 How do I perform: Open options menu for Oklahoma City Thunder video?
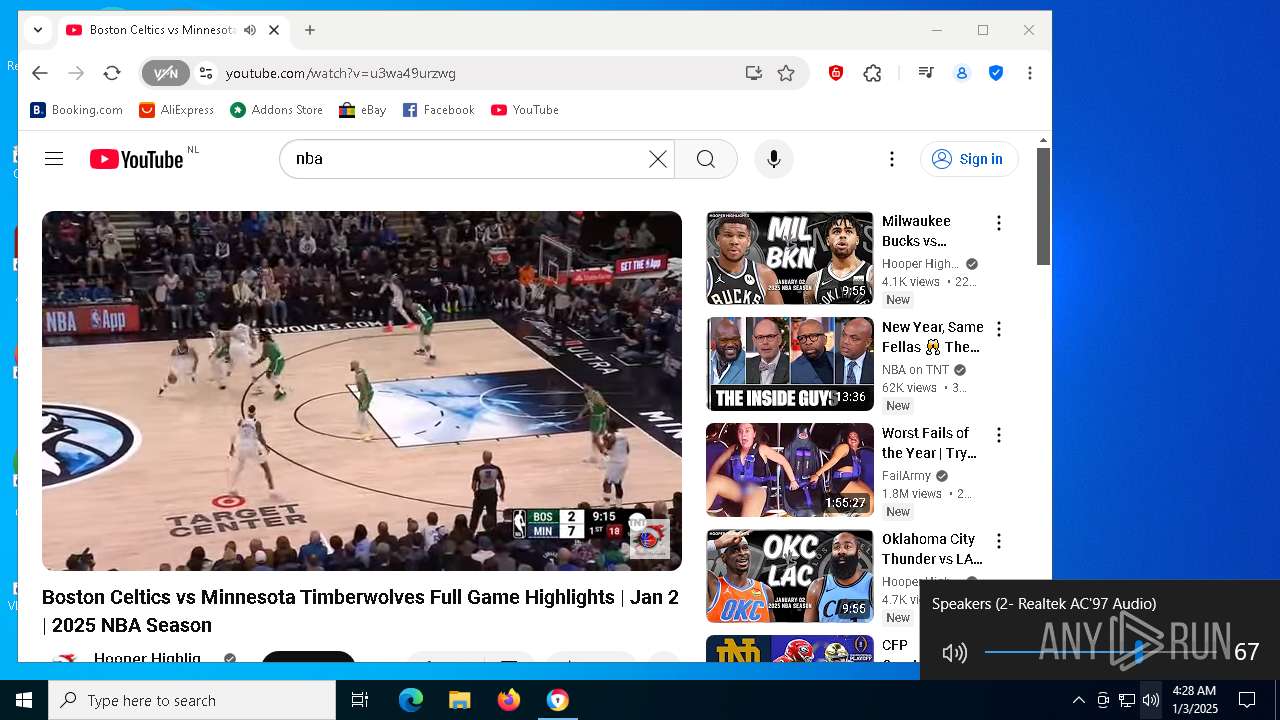[998, 541]
